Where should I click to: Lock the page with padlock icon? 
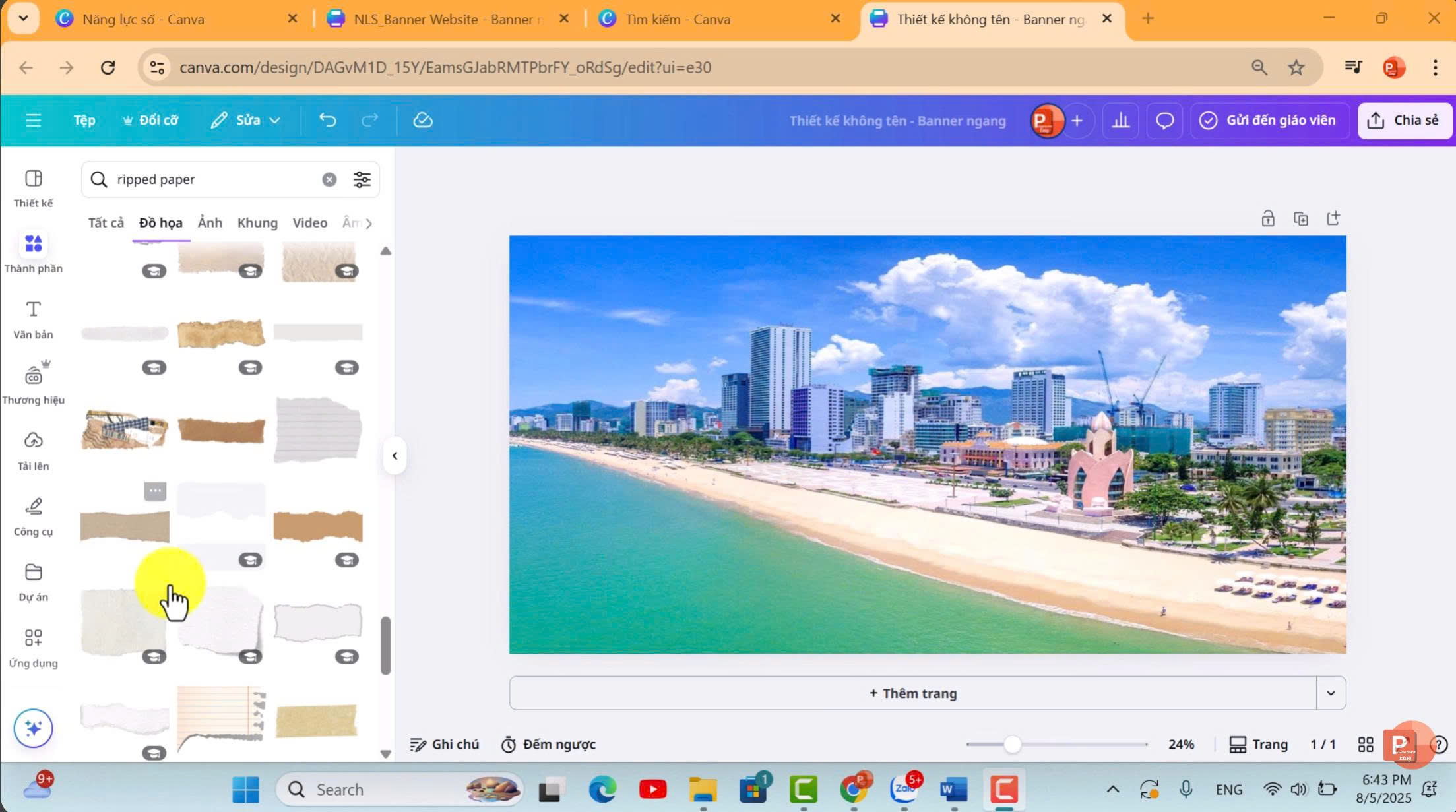pos(1267,218)
